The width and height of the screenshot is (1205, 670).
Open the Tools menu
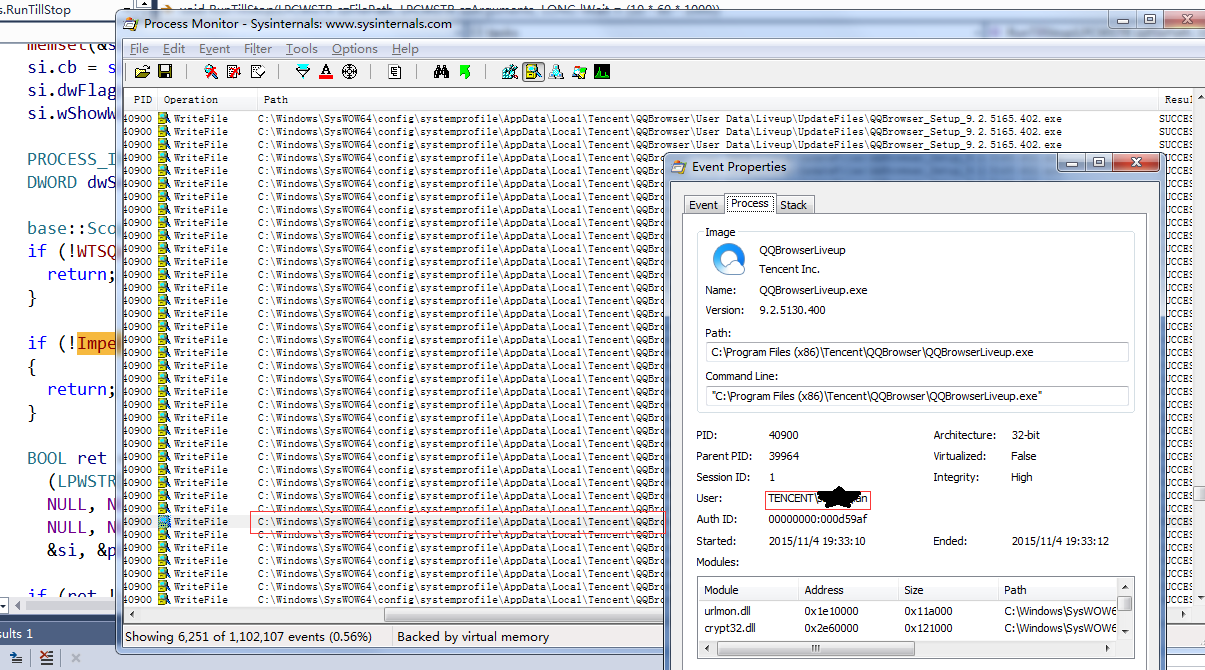pyautogui.click(x=302, y=49)
